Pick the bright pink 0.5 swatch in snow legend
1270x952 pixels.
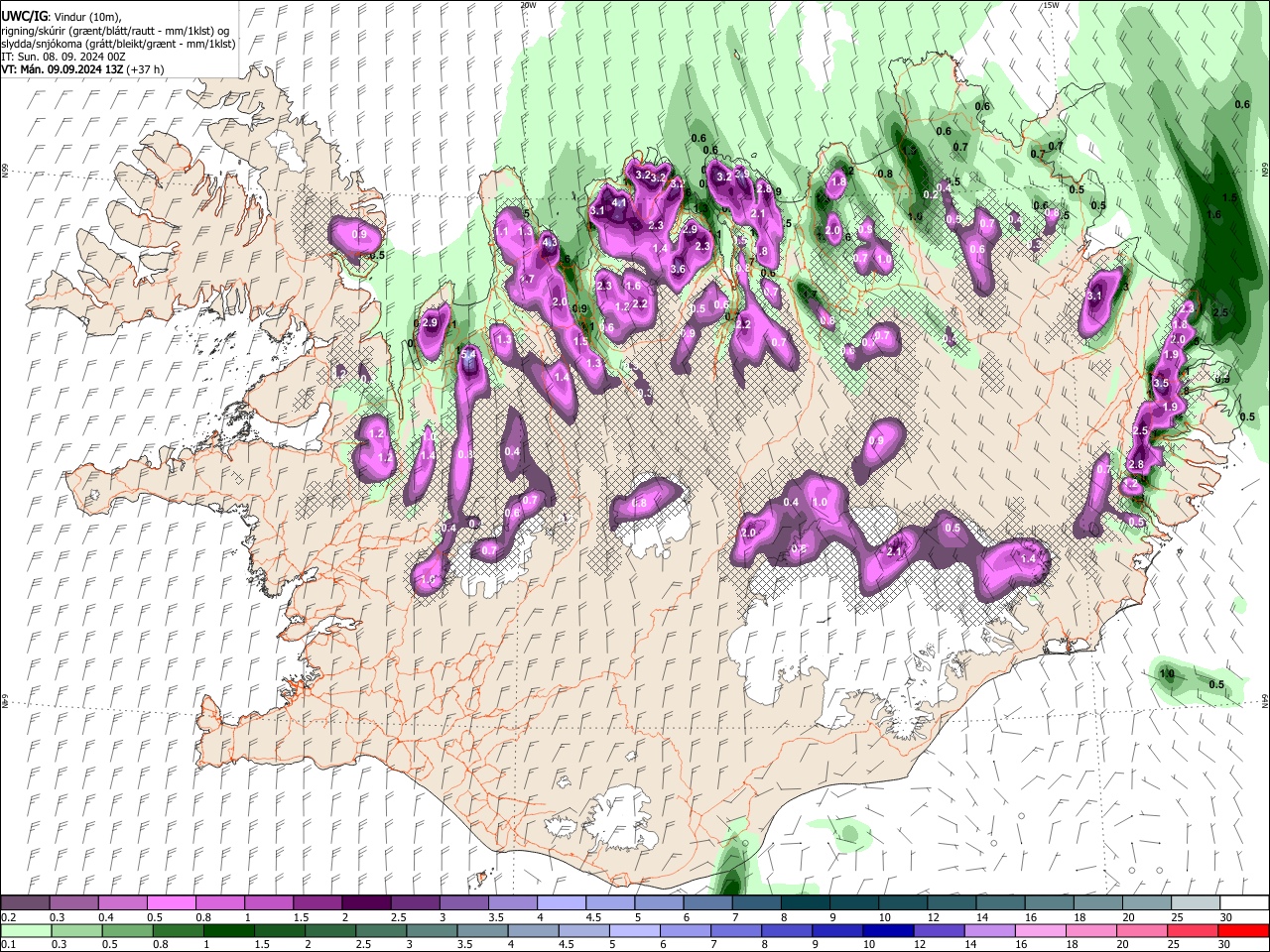click(171, 903)
